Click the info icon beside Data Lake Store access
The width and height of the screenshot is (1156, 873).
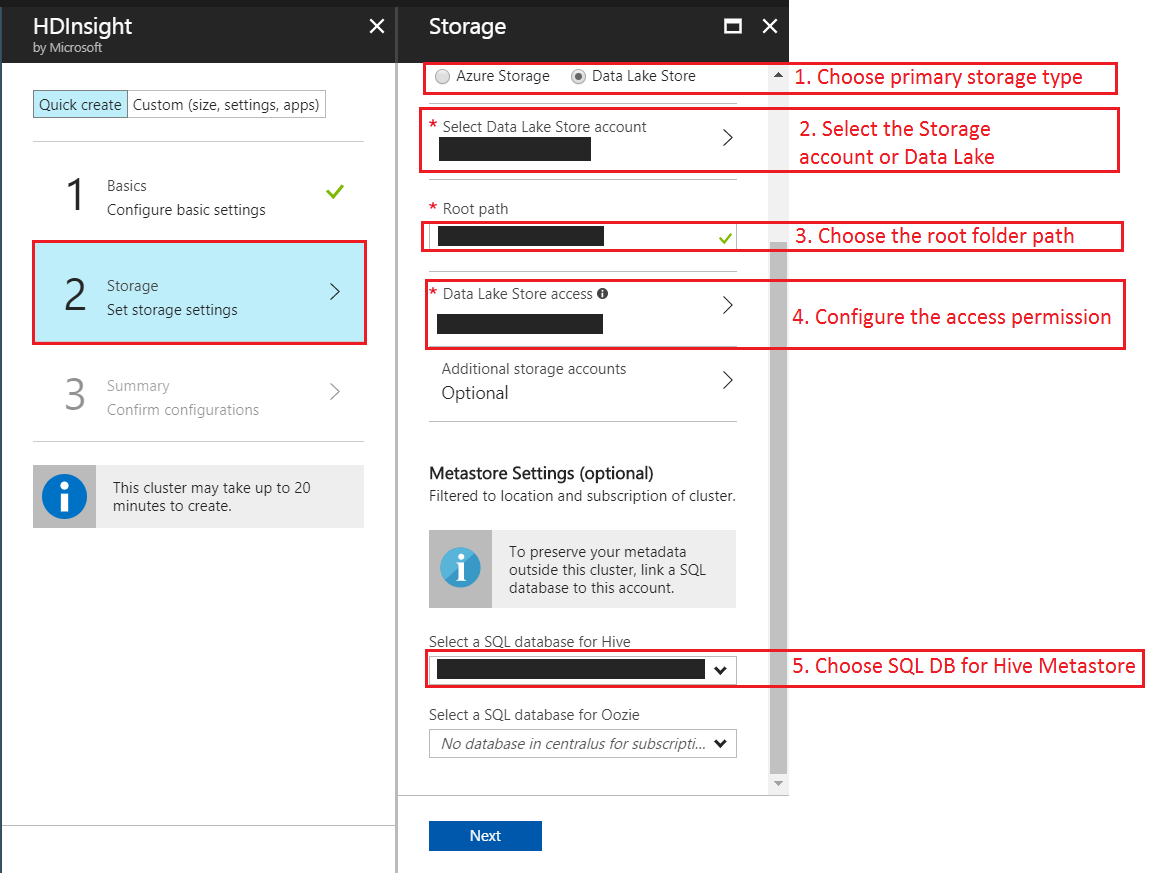click(602, 293)
